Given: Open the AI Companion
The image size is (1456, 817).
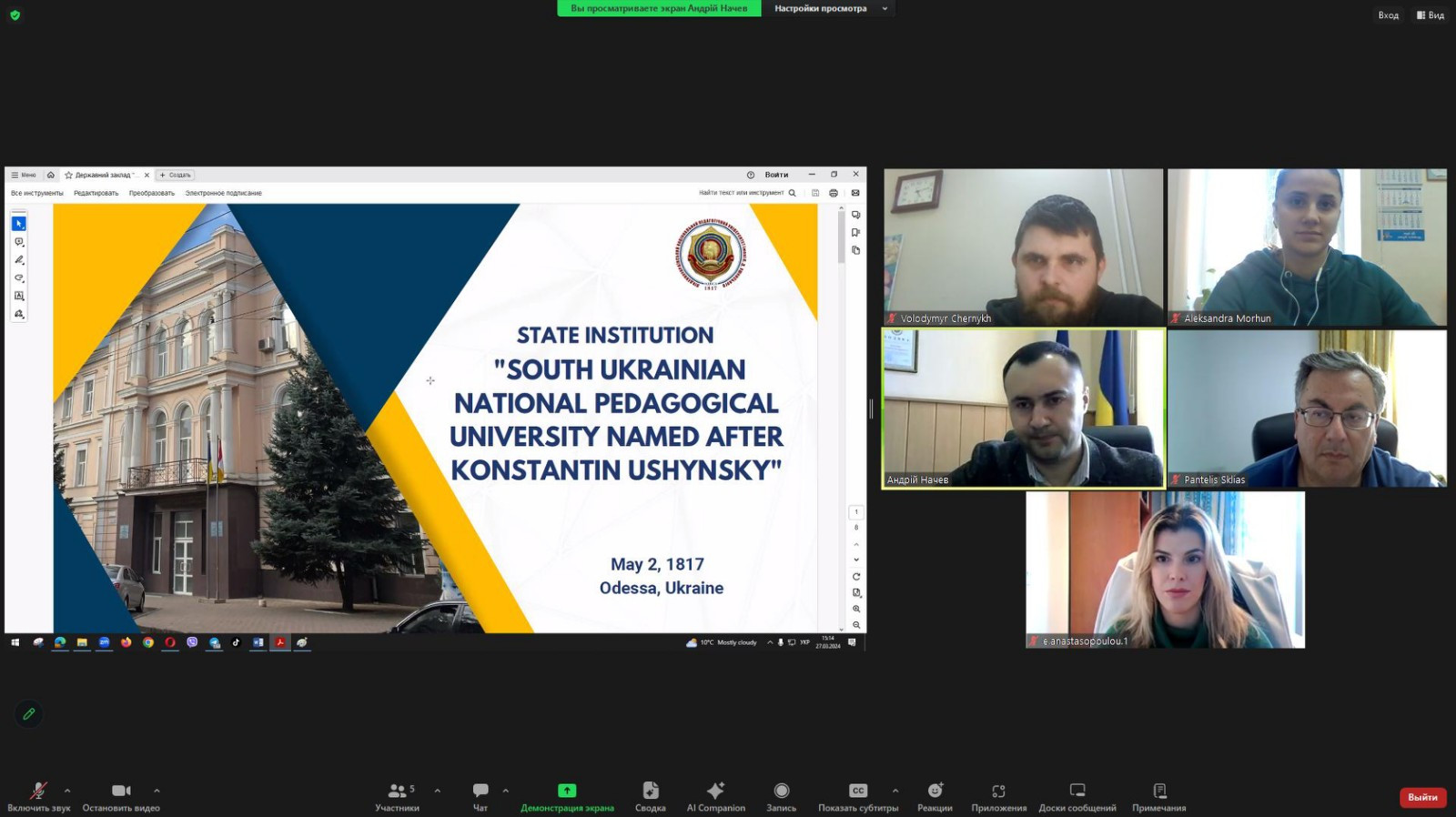Looking at the screenshot, I should [715, 796].
